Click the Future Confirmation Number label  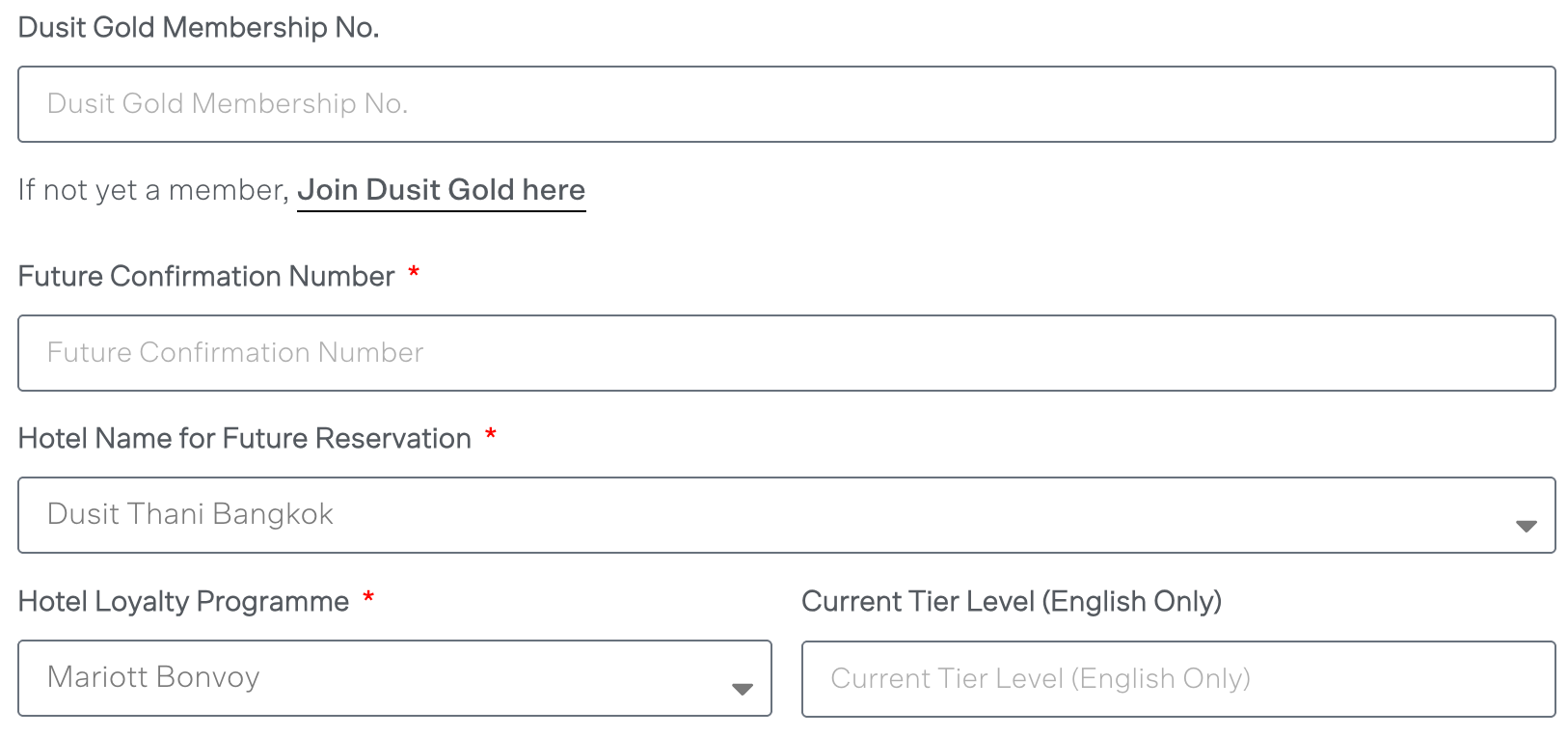pos(204,276)
